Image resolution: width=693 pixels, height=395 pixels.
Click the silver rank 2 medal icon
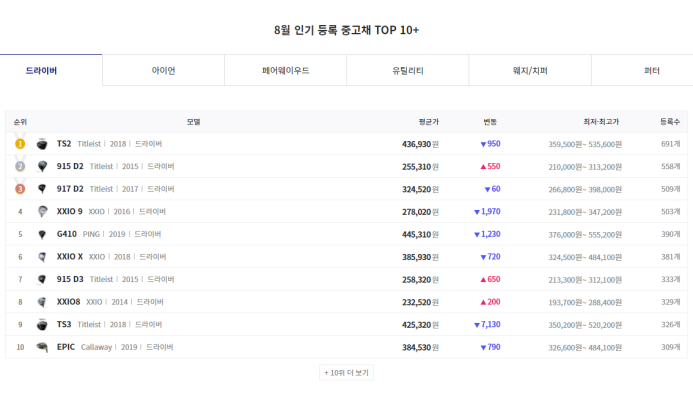click(x=20, y=165)
